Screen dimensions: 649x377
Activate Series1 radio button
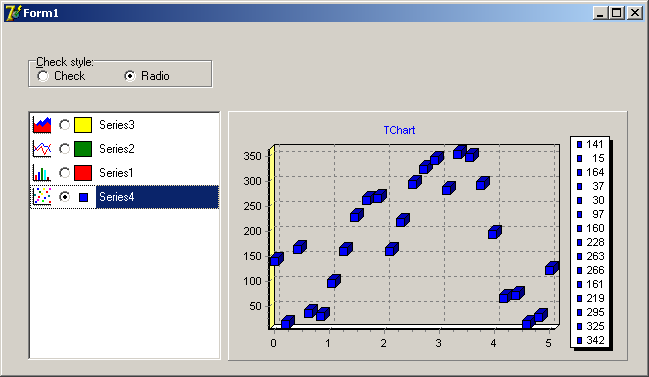tap(64, 173)
